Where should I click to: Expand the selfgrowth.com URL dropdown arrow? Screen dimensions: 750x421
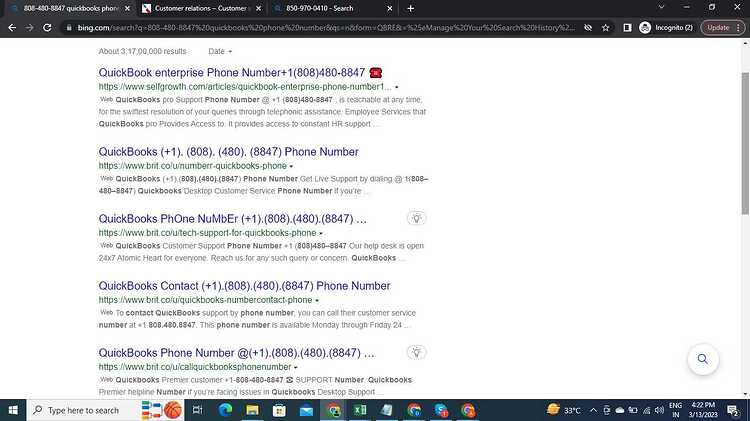(x=397, y=87)
